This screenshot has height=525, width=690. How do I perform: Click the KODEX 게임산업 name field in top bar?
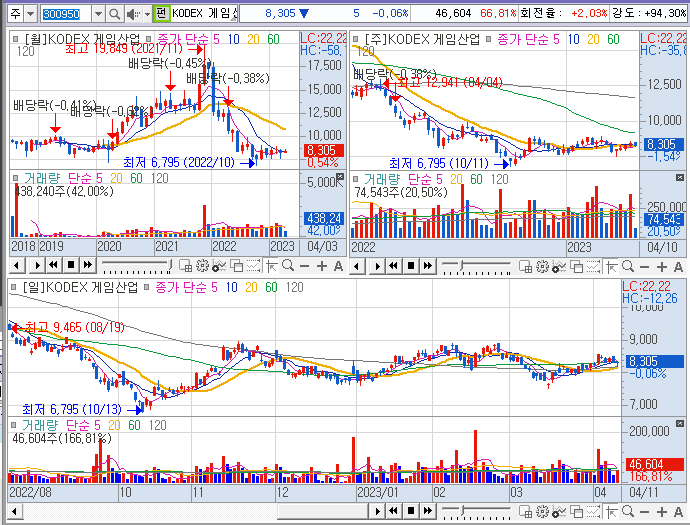tap(204, 14)
